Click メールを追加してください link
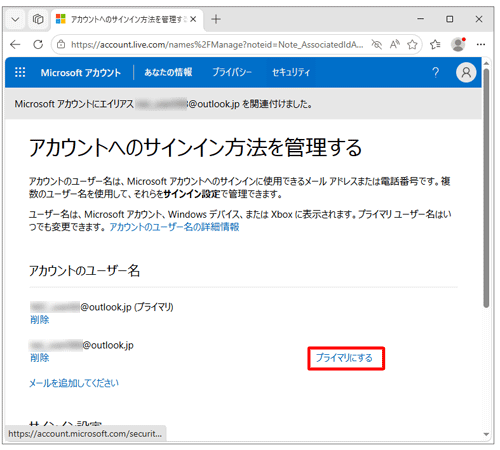This screenshot has width=500, height=450. [x=74, y=383]
